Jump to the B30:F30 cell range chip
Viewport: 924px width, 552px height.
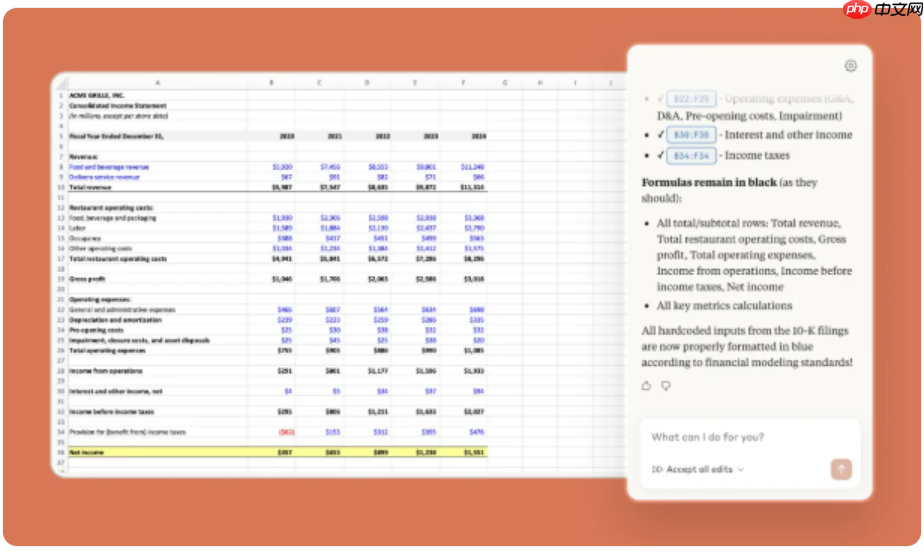(x=691, y=135)
